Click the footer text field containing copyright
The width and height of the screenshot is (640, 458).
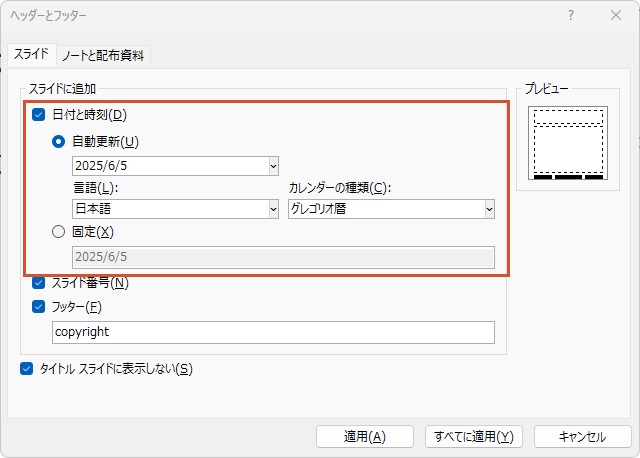pyautogui.click(x=273, y=332)
